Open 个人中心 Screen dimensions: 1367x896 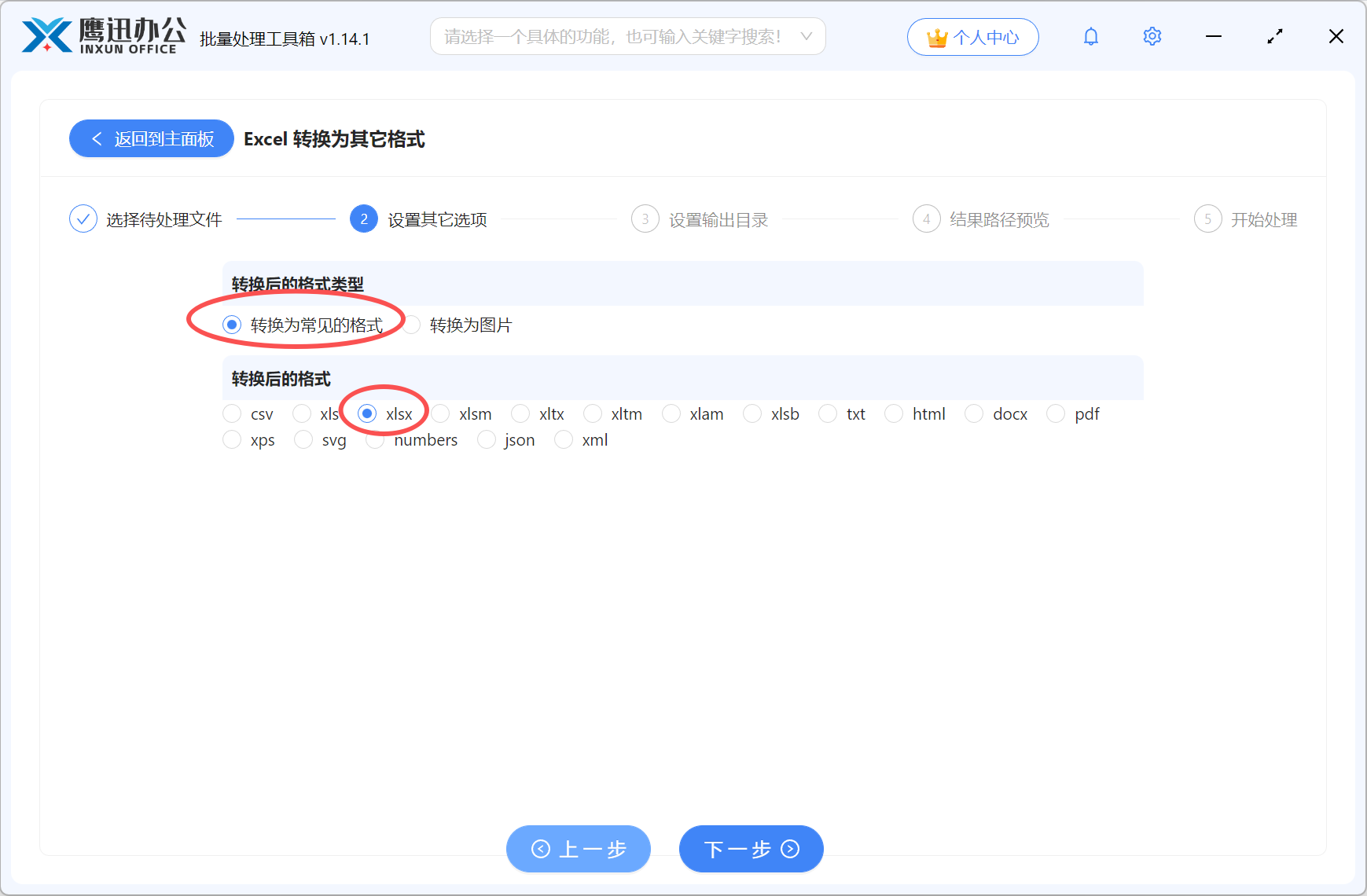pos(973,36)
